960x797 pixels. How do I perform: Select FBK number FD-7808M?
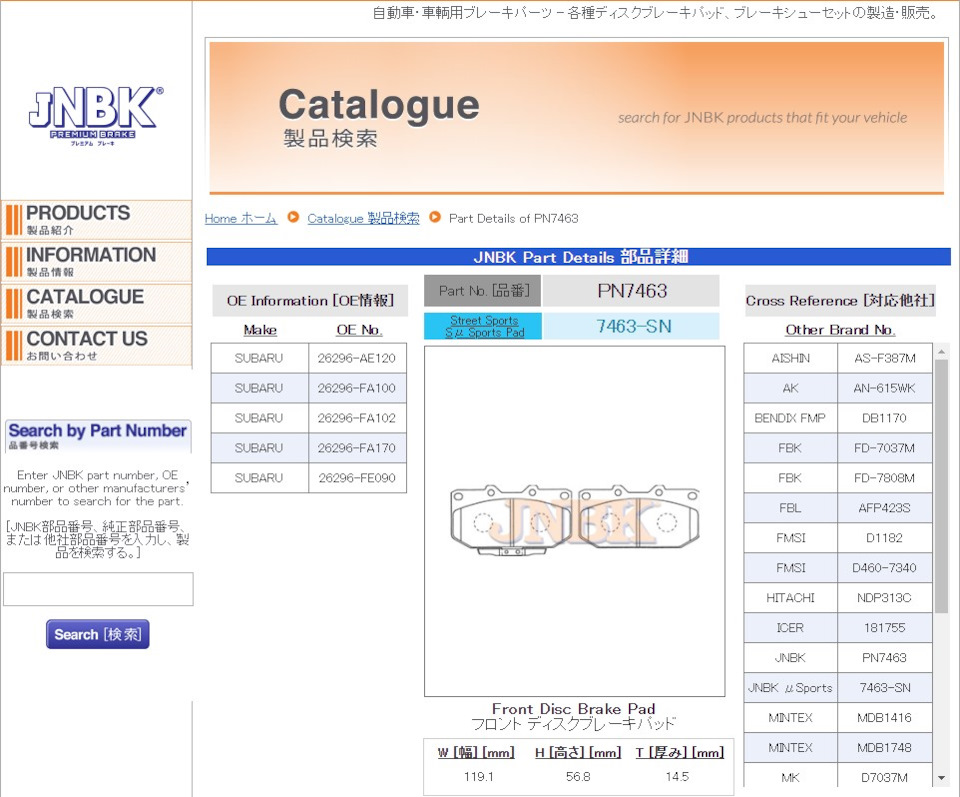[x=885, y=478]
